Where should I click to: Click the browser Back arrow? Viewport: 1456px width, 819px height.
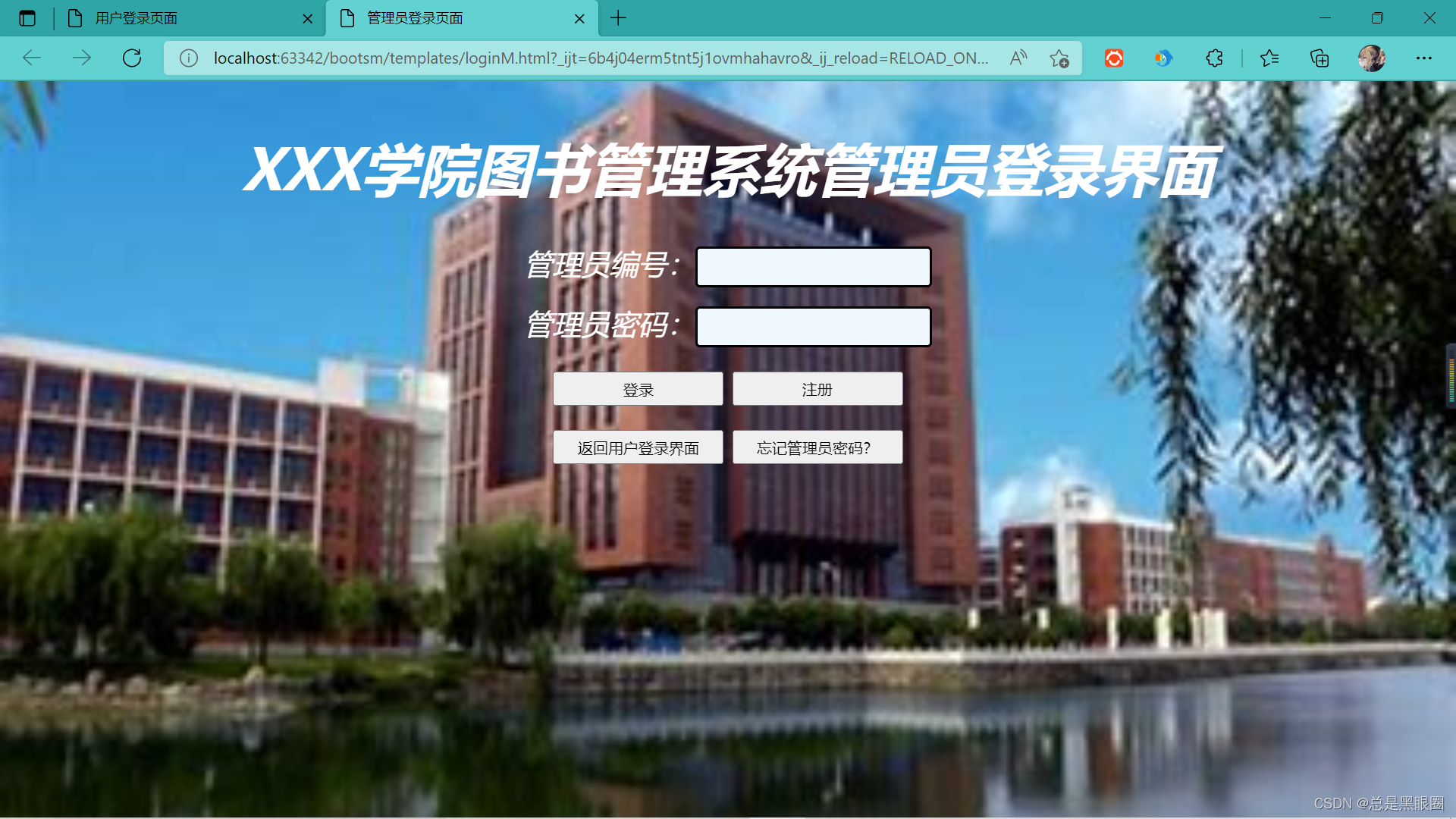pos(32,58)
